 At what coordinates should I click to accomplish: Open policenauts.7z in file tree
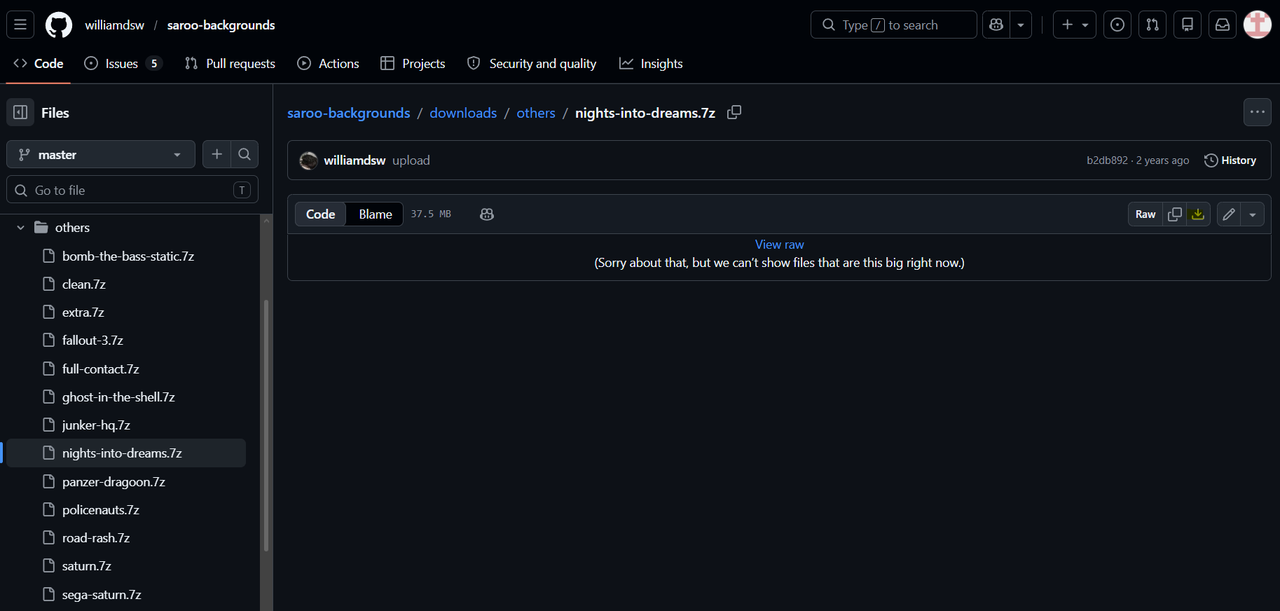point(100,509)
